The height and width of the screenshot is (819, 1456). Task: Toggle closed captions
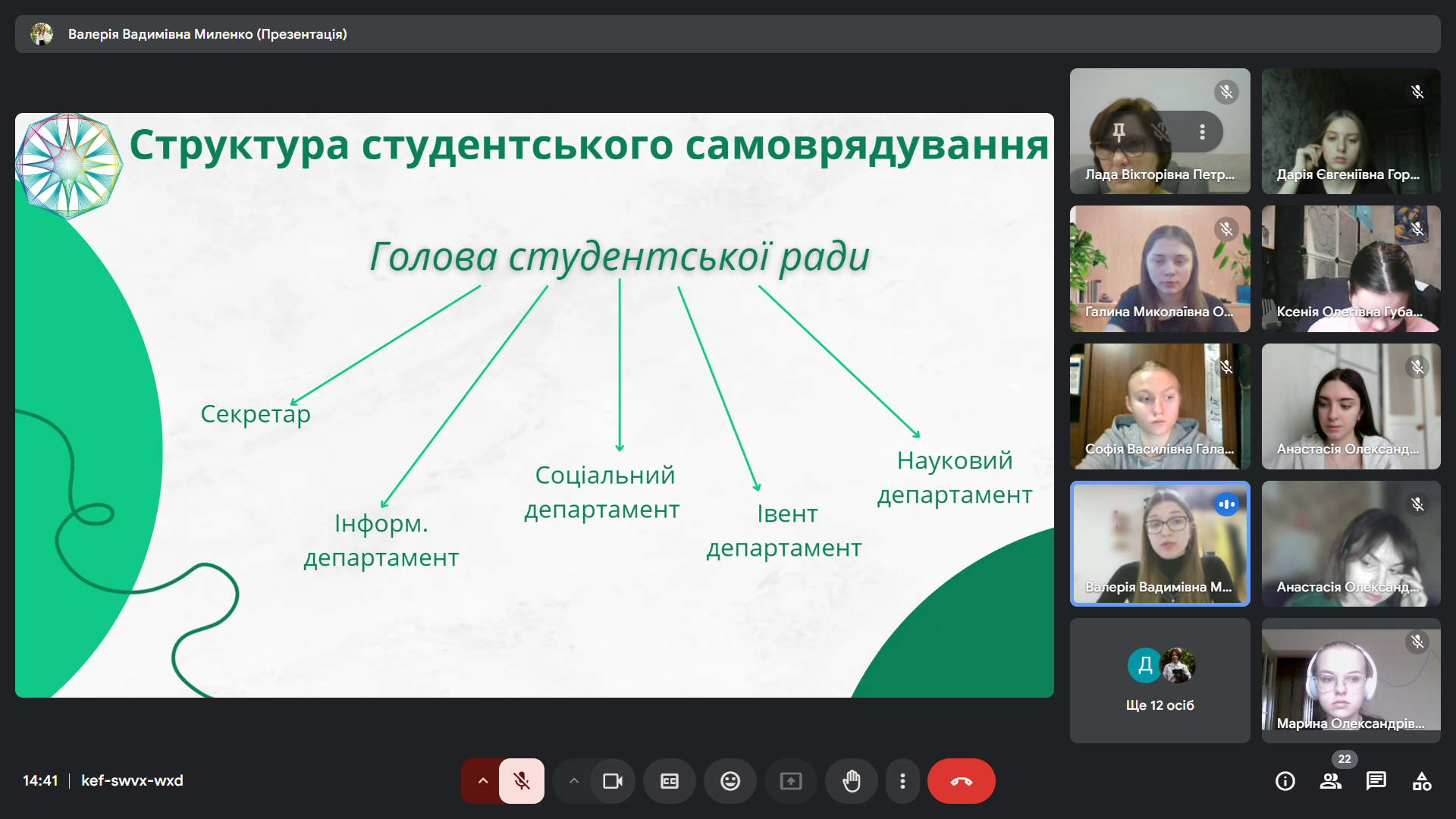coord(669,781)
